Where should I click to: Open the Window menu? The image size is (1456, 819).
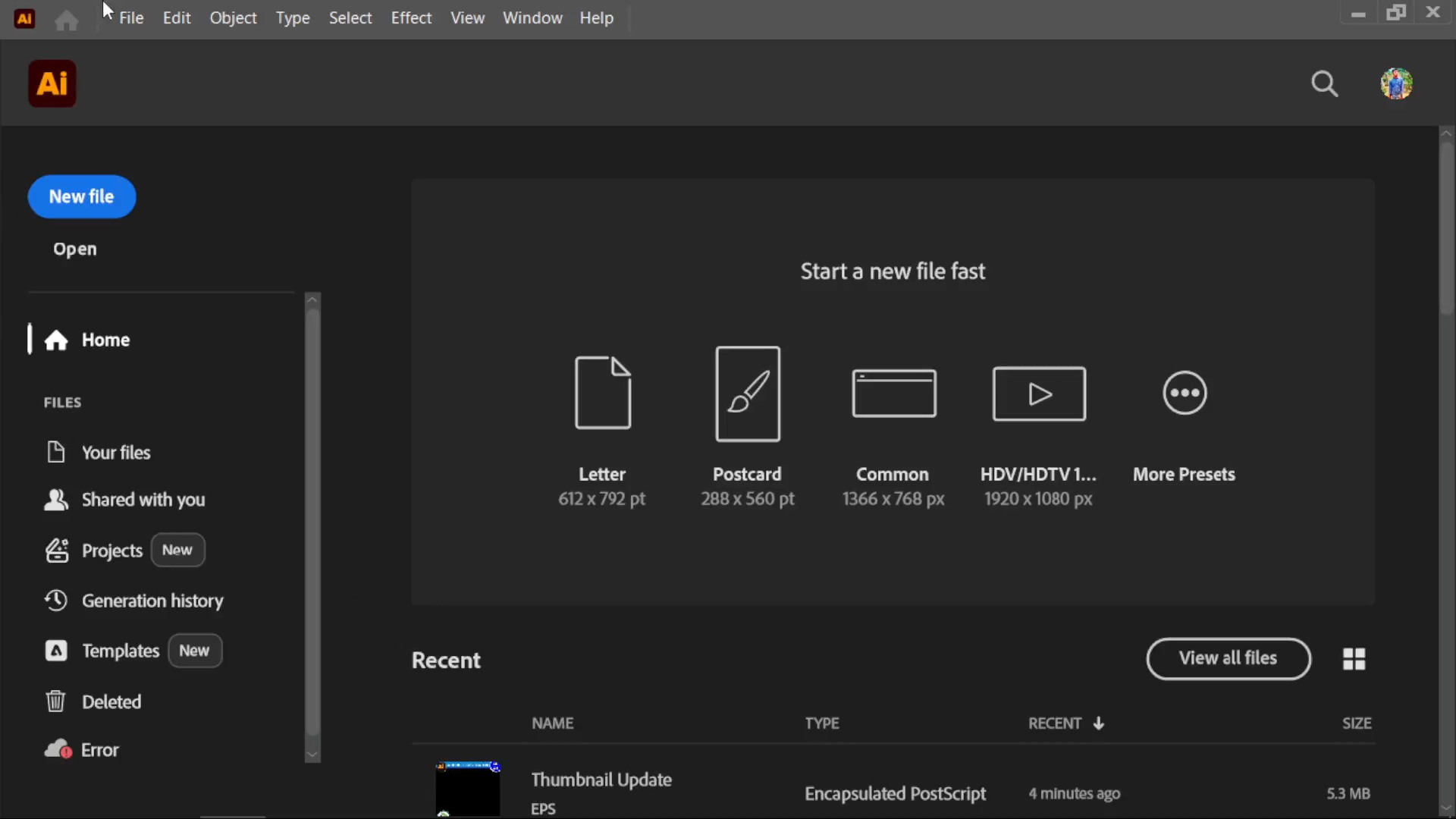(x=532, y=17)
